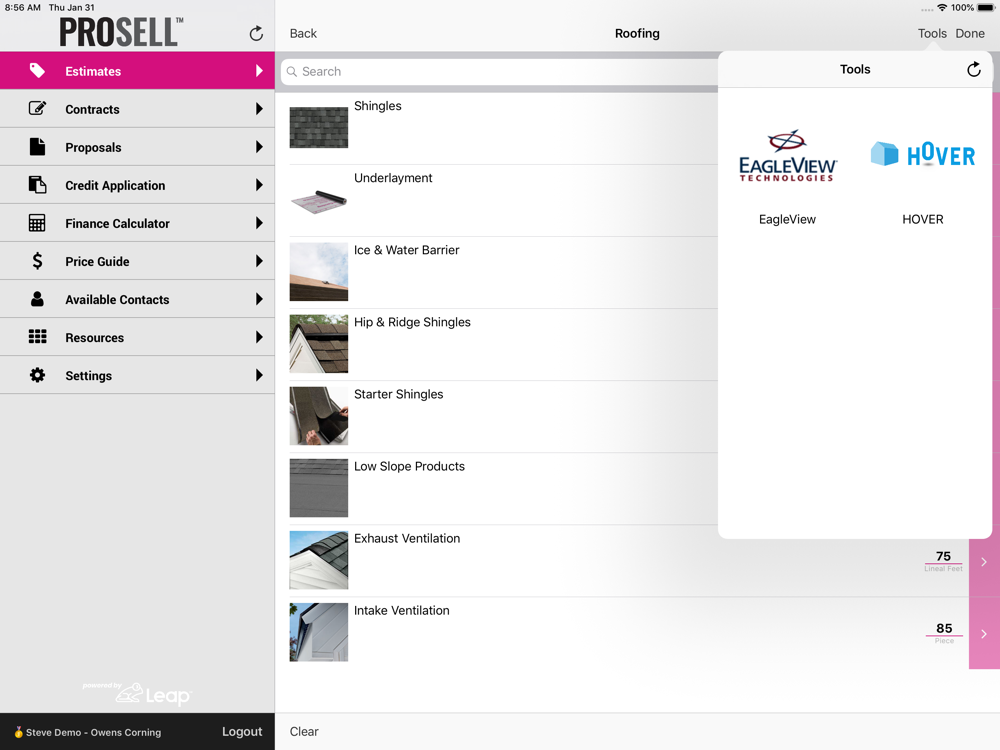Expand Credit Application arrow
Screen dimensions: 1000x750
click(x=259, y=185)
